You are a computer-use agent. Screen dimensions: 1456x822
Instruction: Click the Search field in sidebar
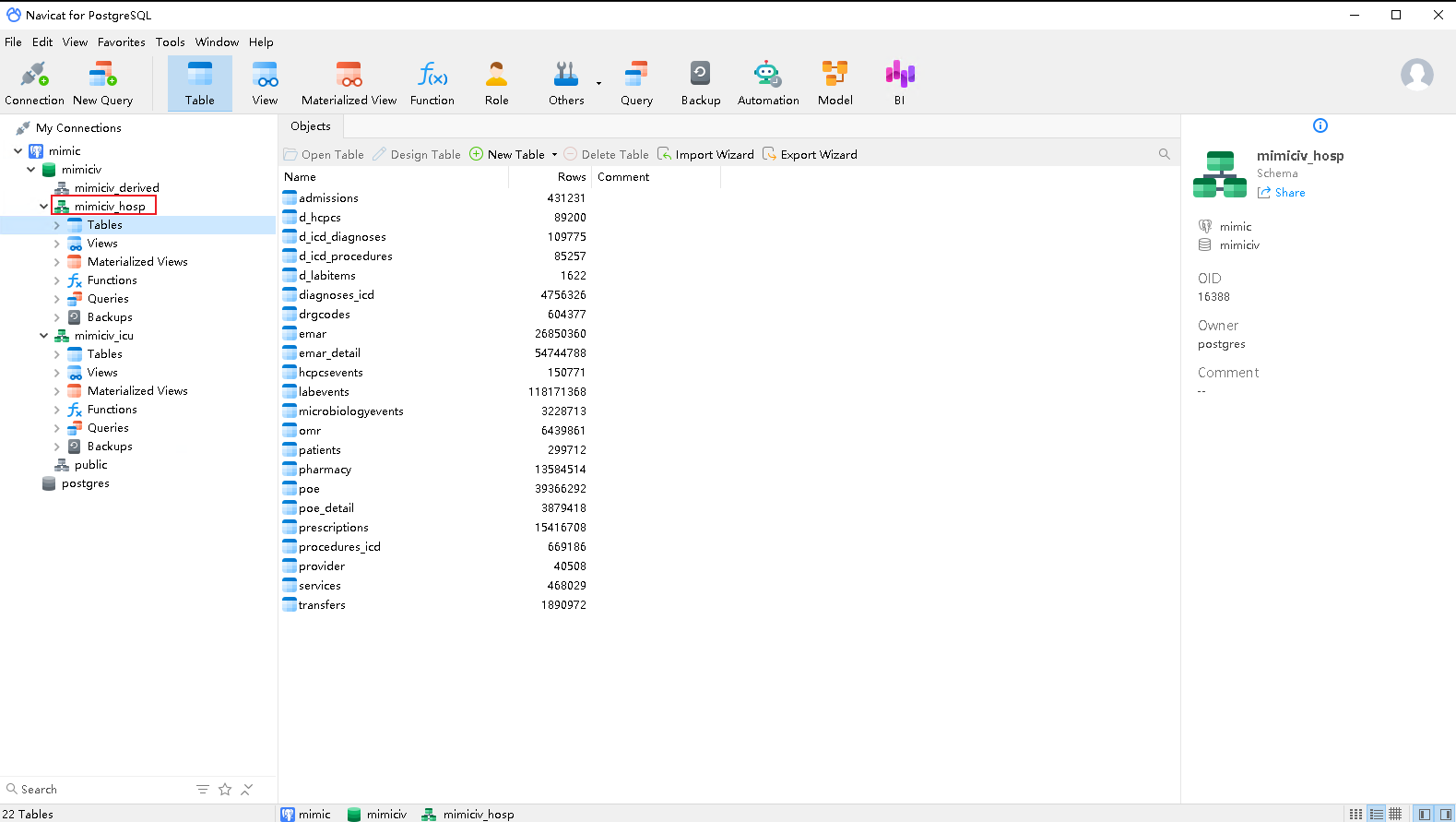tap(92, 790)
